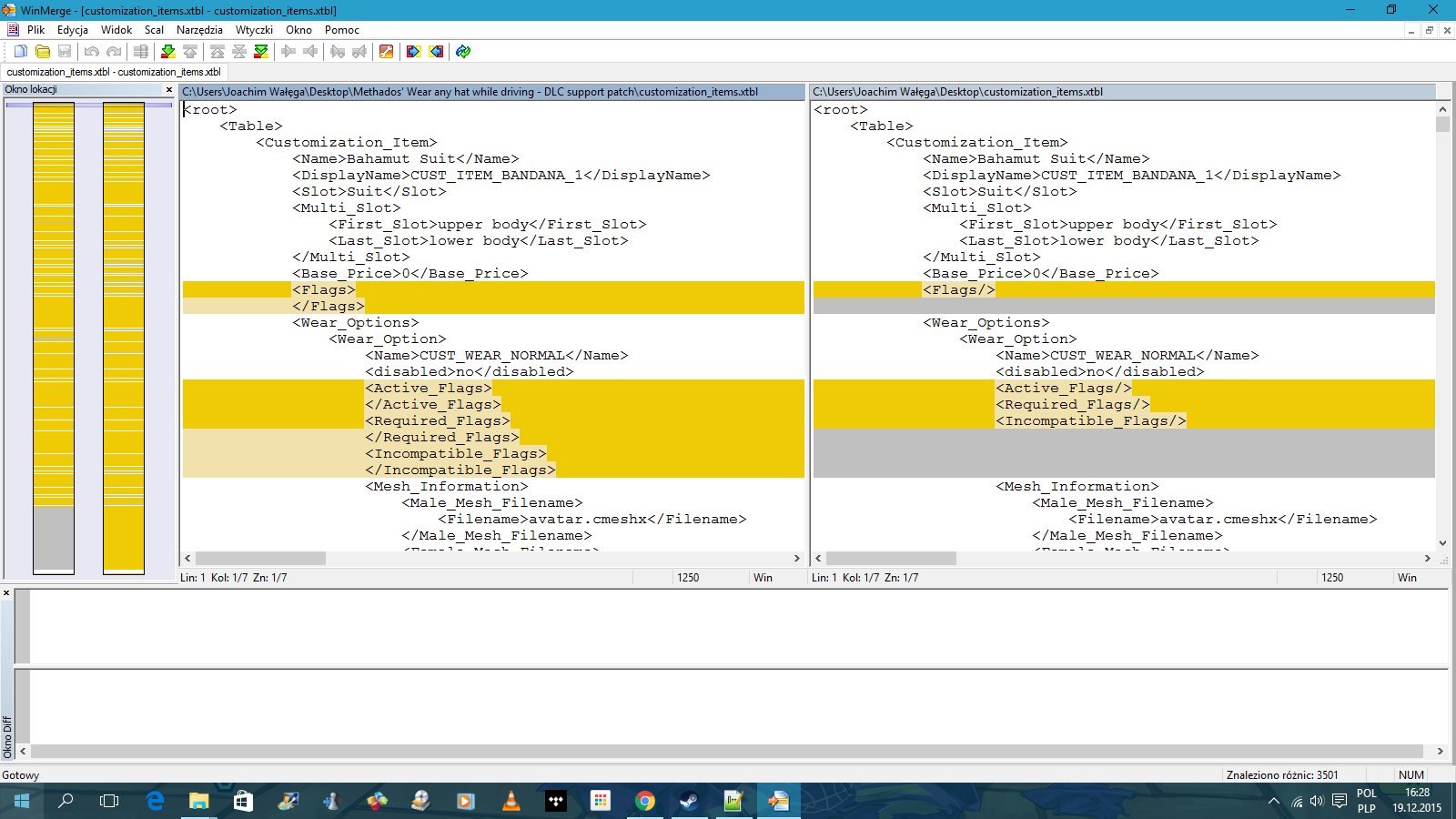
Task: Open the Okno menu
Action: 298,30
